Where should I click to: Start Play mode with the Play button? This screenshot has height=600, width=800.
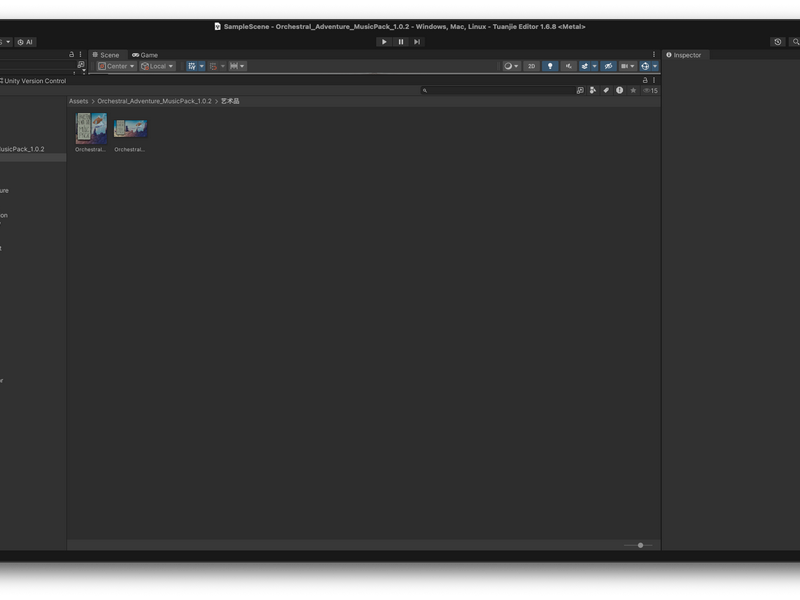[384, 42]
